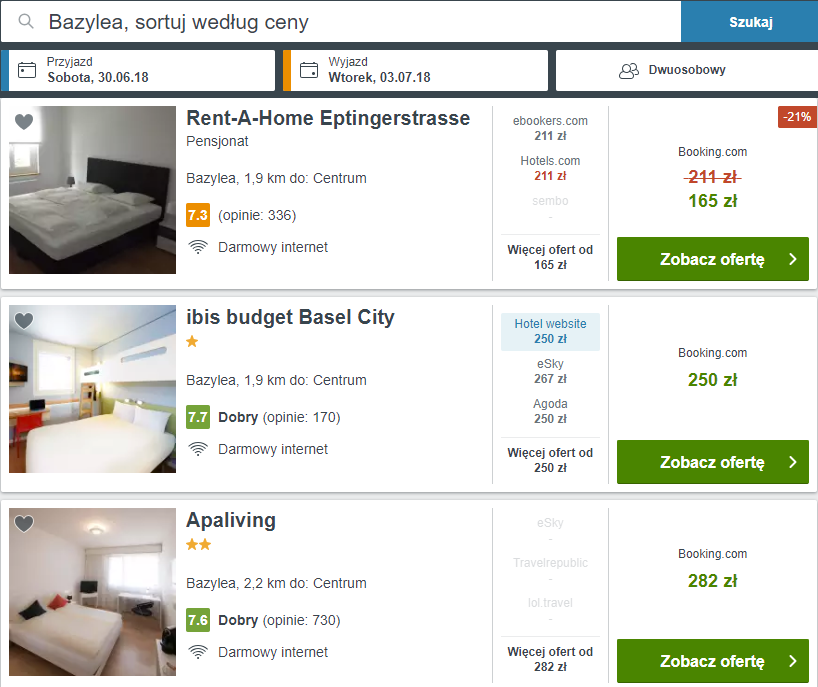Open the Dwuosobowy room type selector
This screenshot has height=687, width=818.
click(687, 70)
